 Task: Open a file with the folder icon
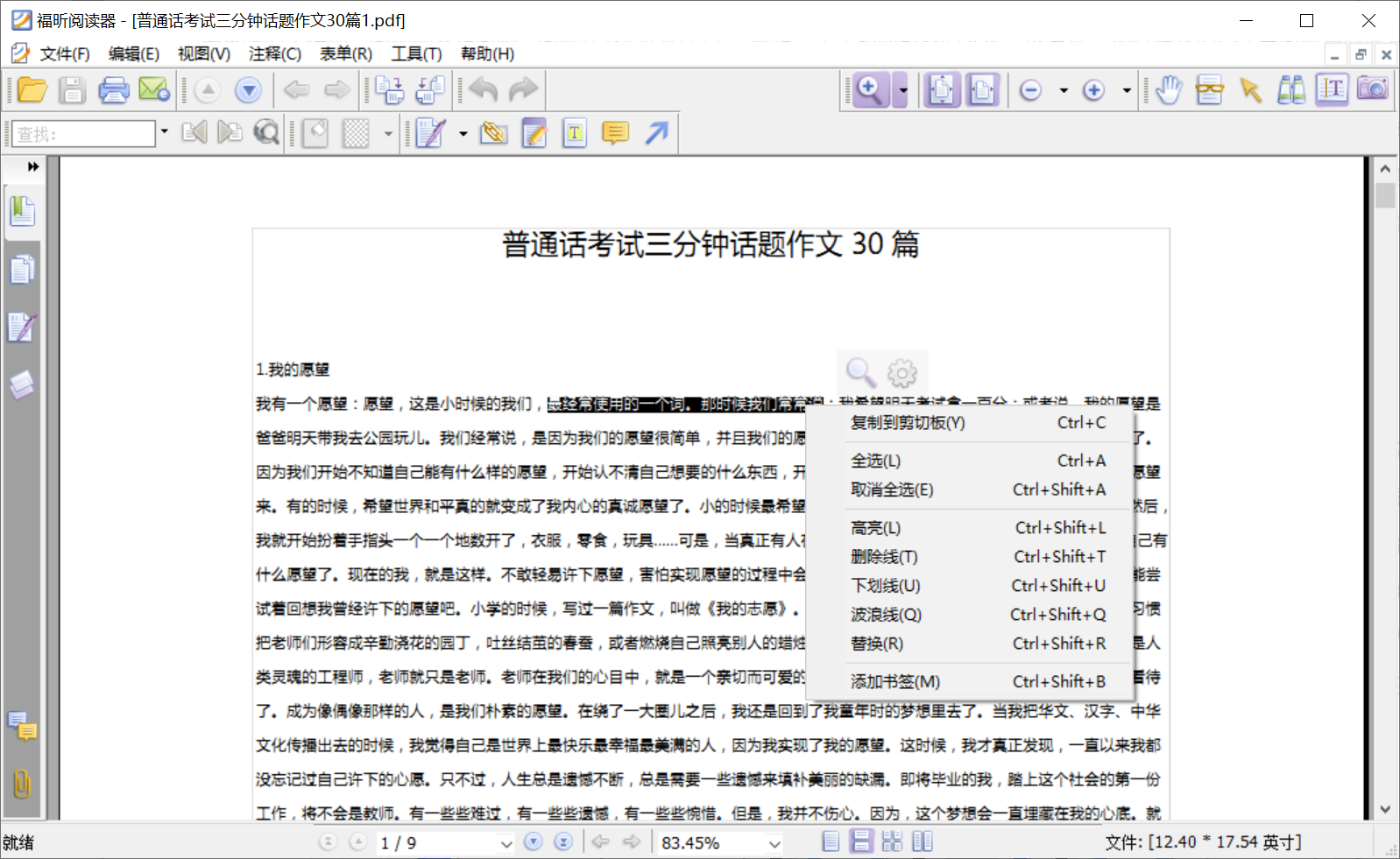click(32, 90)
